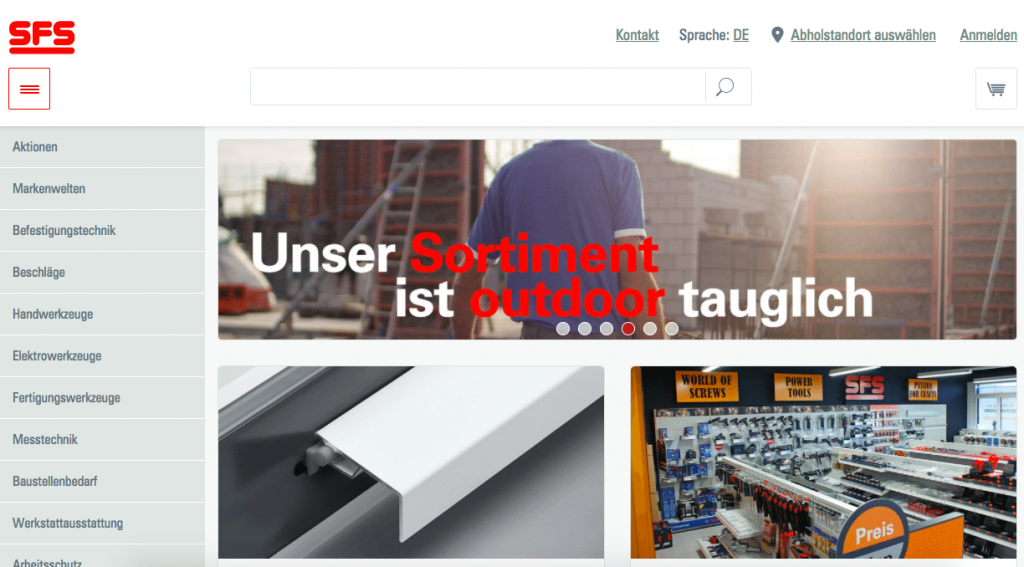
Task: Choose Abholstandort auswählen
Action: (863, 35)
